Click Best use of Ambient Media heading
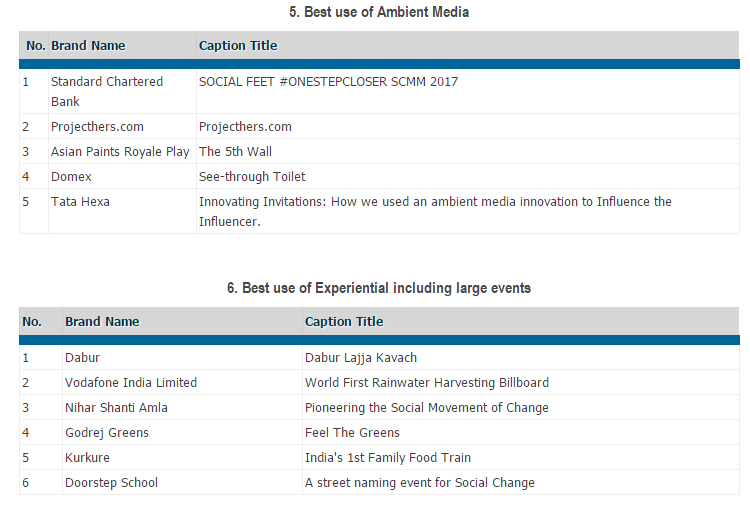Screen dimensions: 750x524 [x=379, y=12]
